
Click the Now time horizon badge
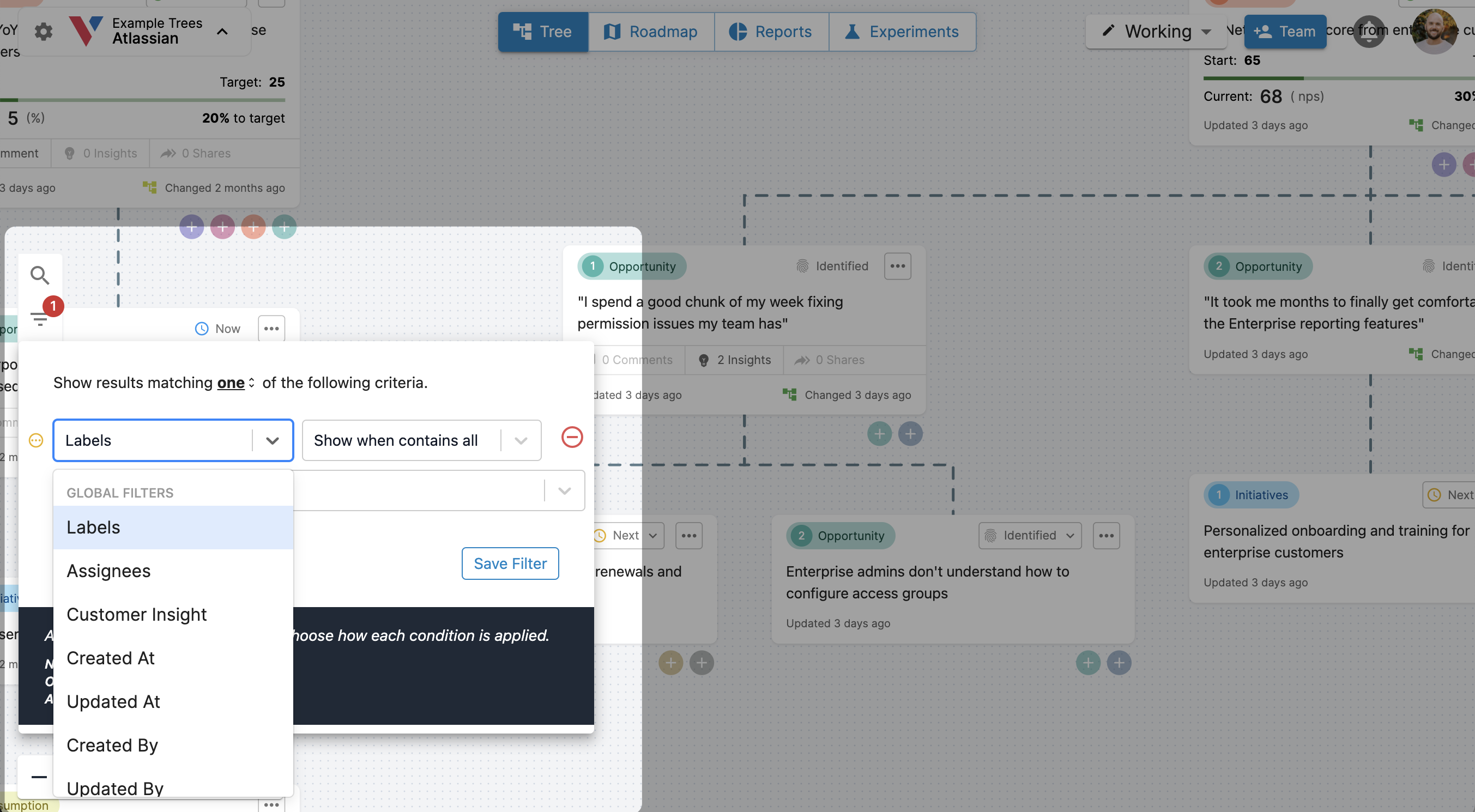[218, 329]
